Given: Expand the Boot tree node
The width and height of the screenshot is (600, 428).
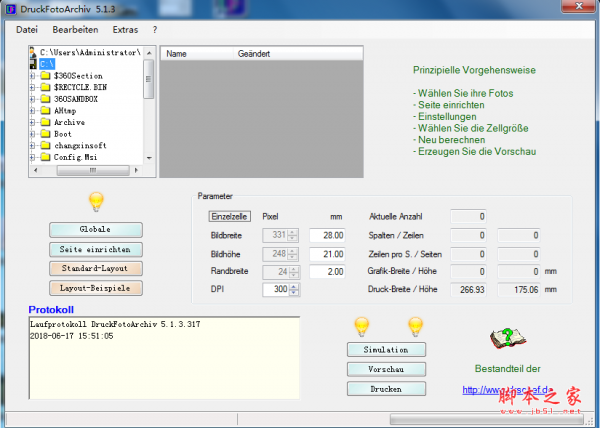Looking at the screenshot, I should coord(33,134).
